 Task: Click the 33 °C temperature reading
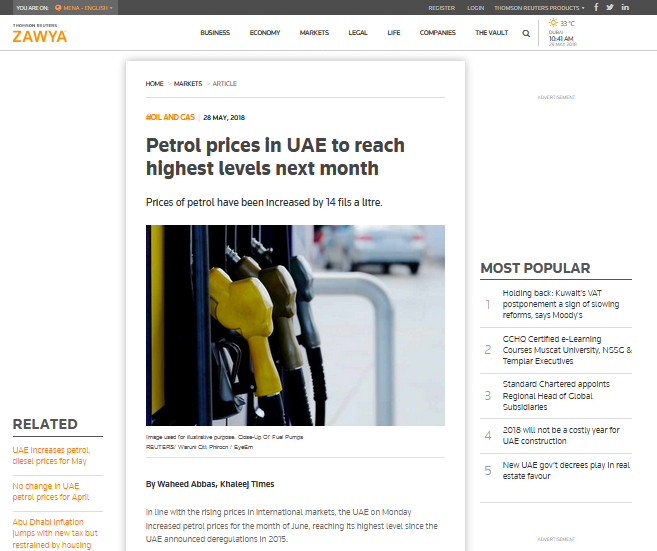pyautogui.click(x=567, y=23)
